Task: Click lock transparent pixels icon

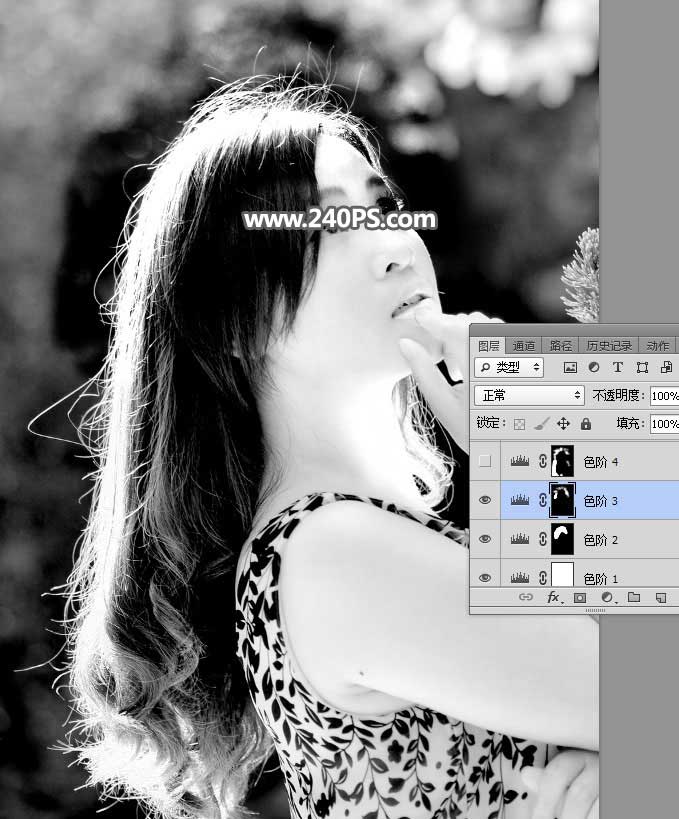Action: (x=519, y=424)
